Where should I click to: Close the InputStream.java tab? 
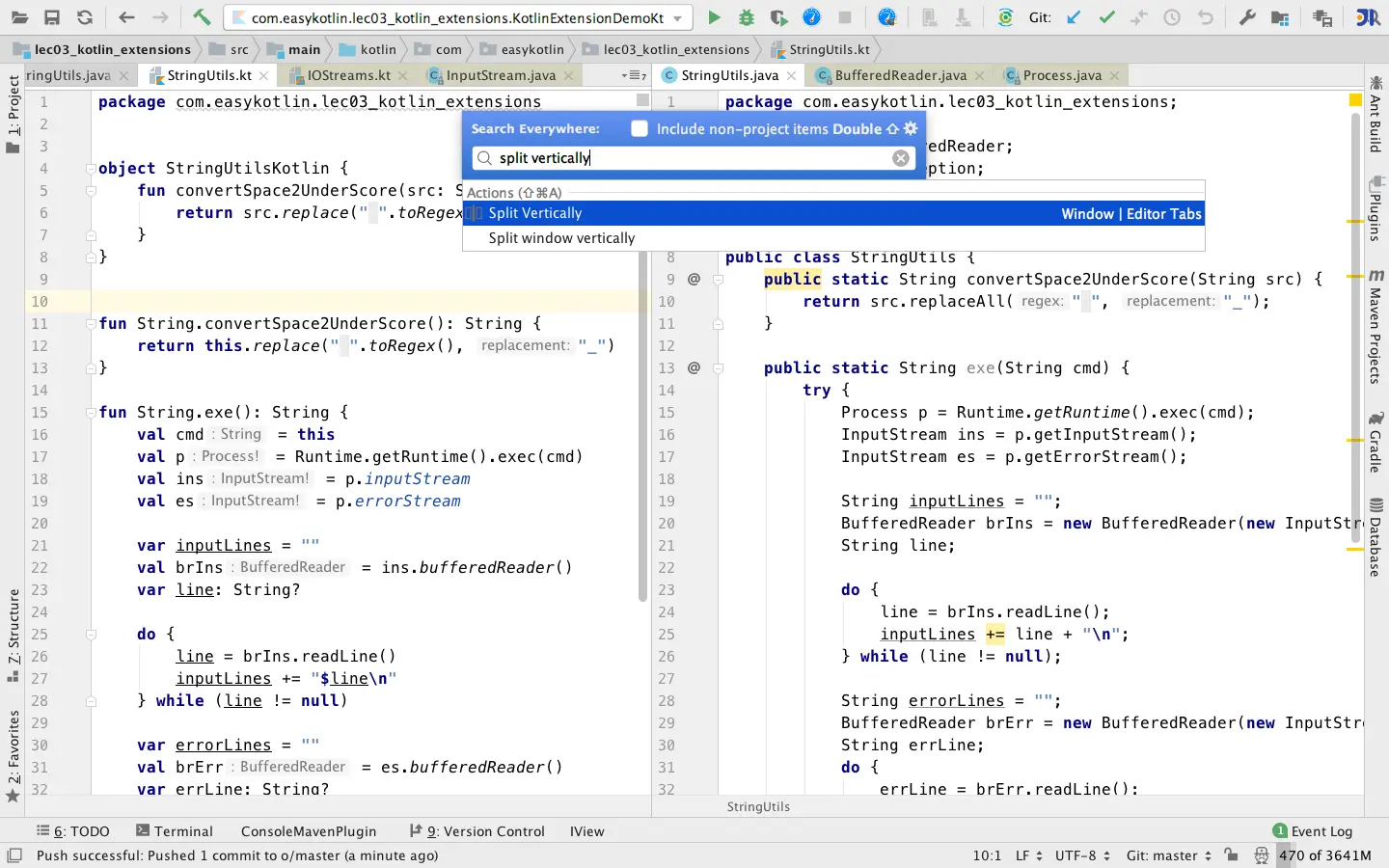click(568, 75)
